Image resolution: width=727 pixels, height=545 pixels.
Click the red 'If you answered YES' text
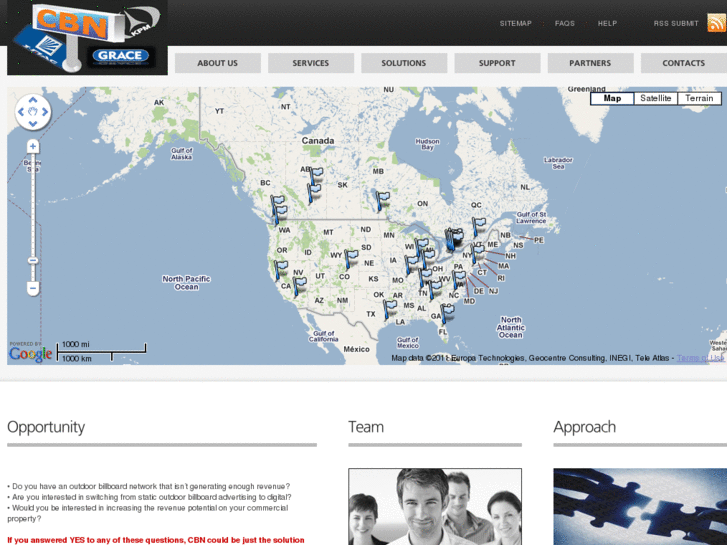156,540
